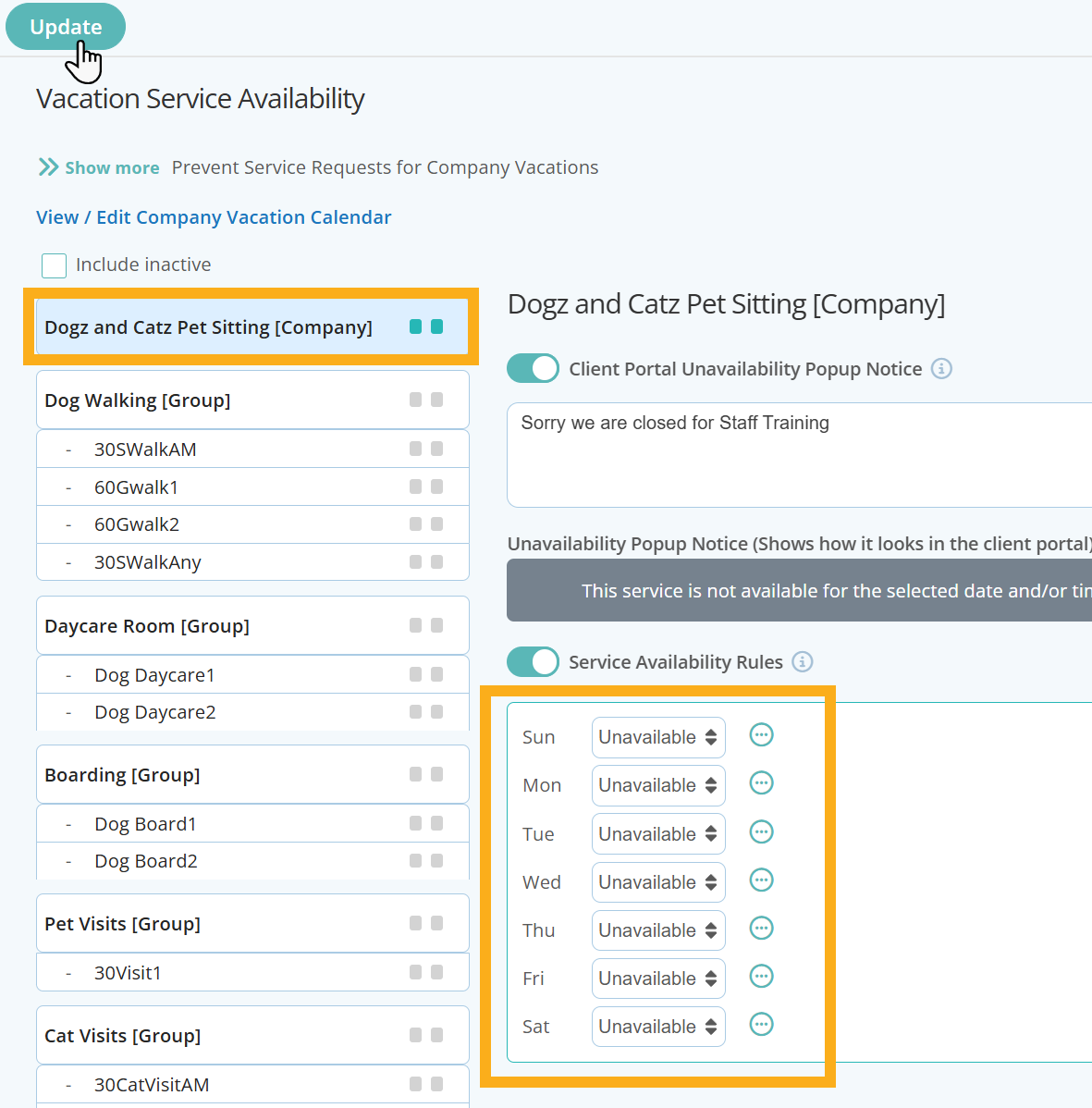Click the Update button

(x=65, y=26)
